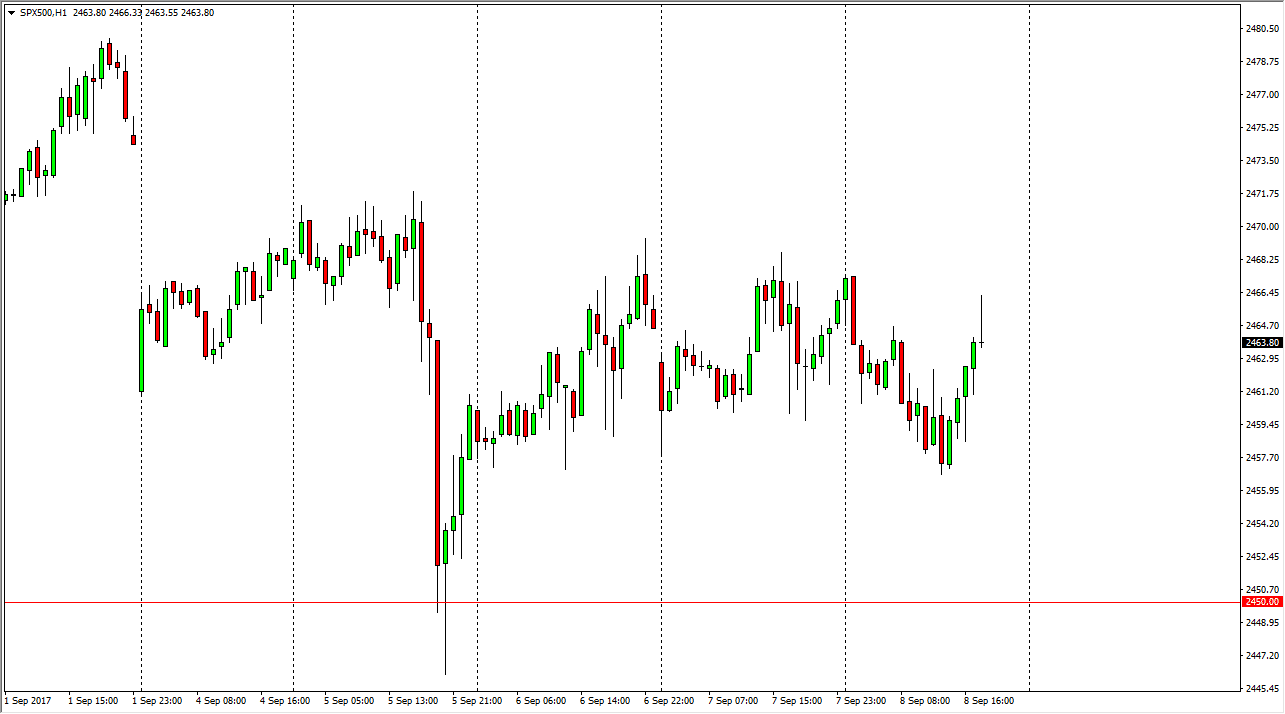Viewport: 1285px width, 714px height.
Task: Click the '5 Sep 21:00' time axis label
Action: pyautogui.click(x=477, y=701)
